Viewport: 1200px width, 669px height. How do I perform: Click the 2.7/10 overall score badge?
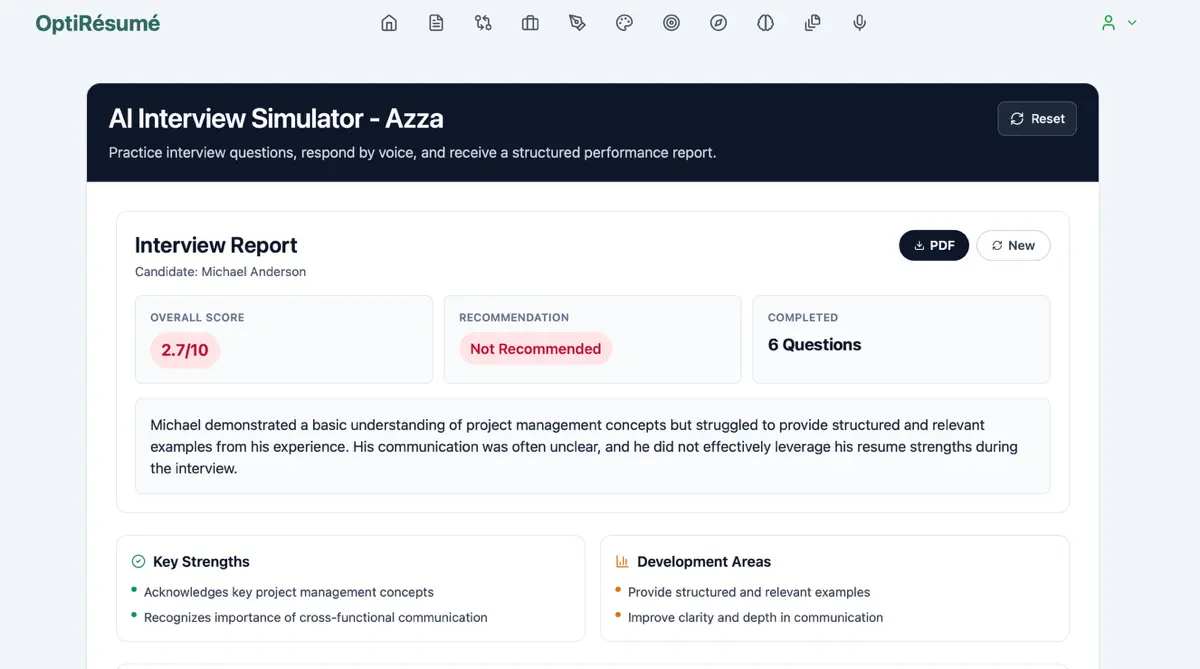click(x=185, y=350)
